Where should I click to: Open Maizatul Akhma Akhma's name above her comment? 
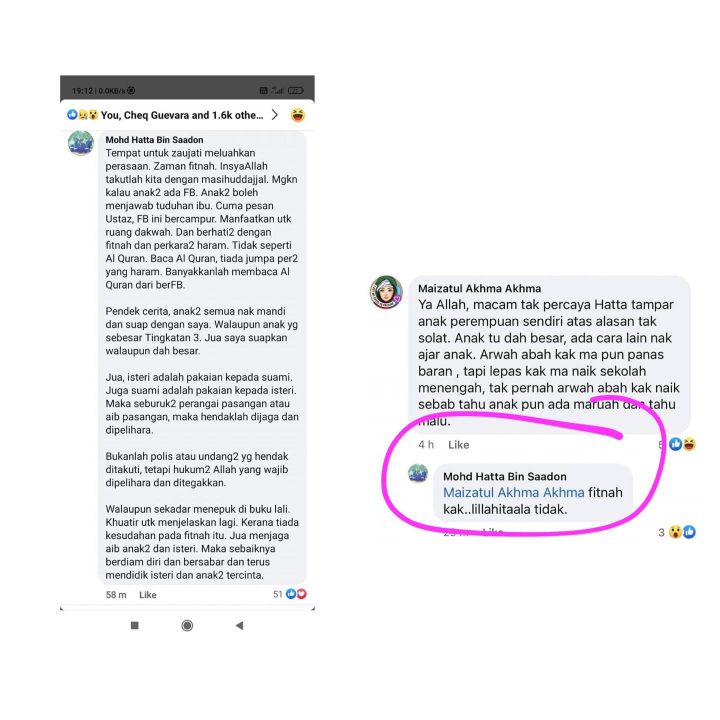[479, 288]
